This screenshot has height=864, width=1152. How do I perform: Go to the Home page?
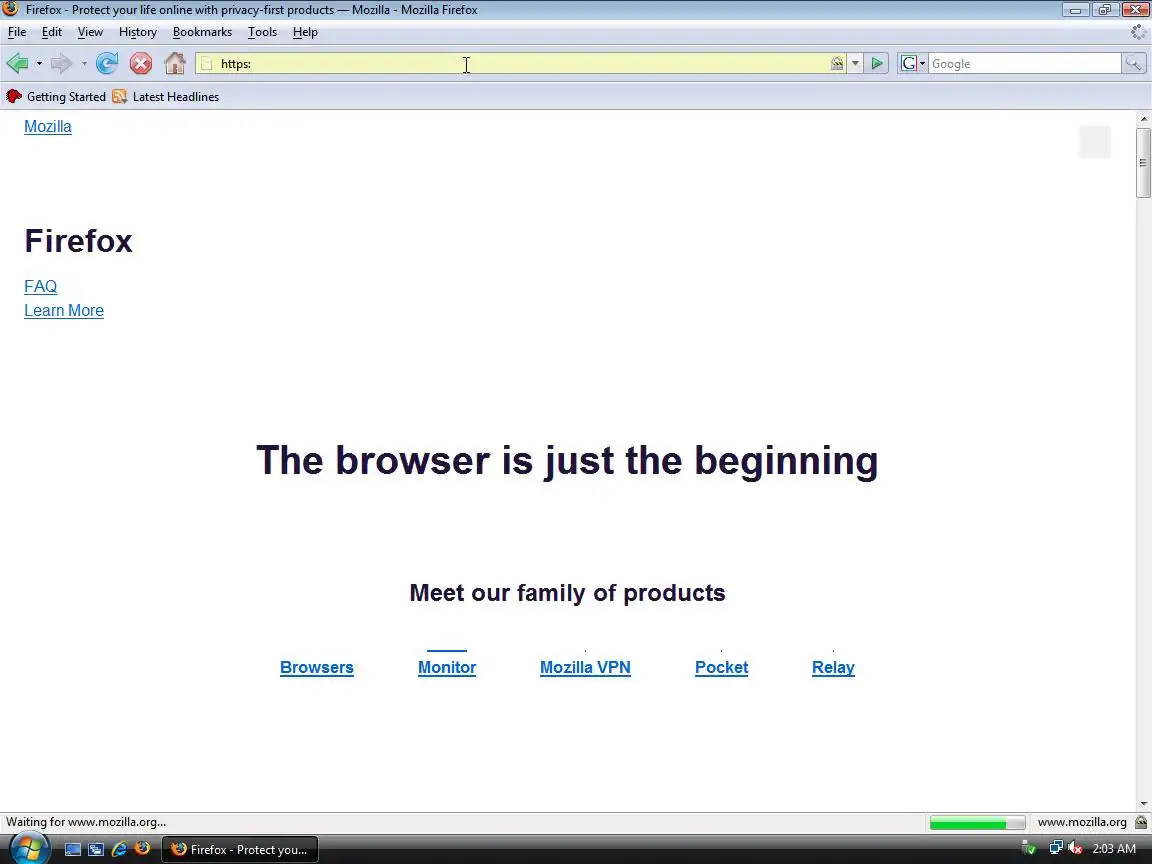point(175,64)
